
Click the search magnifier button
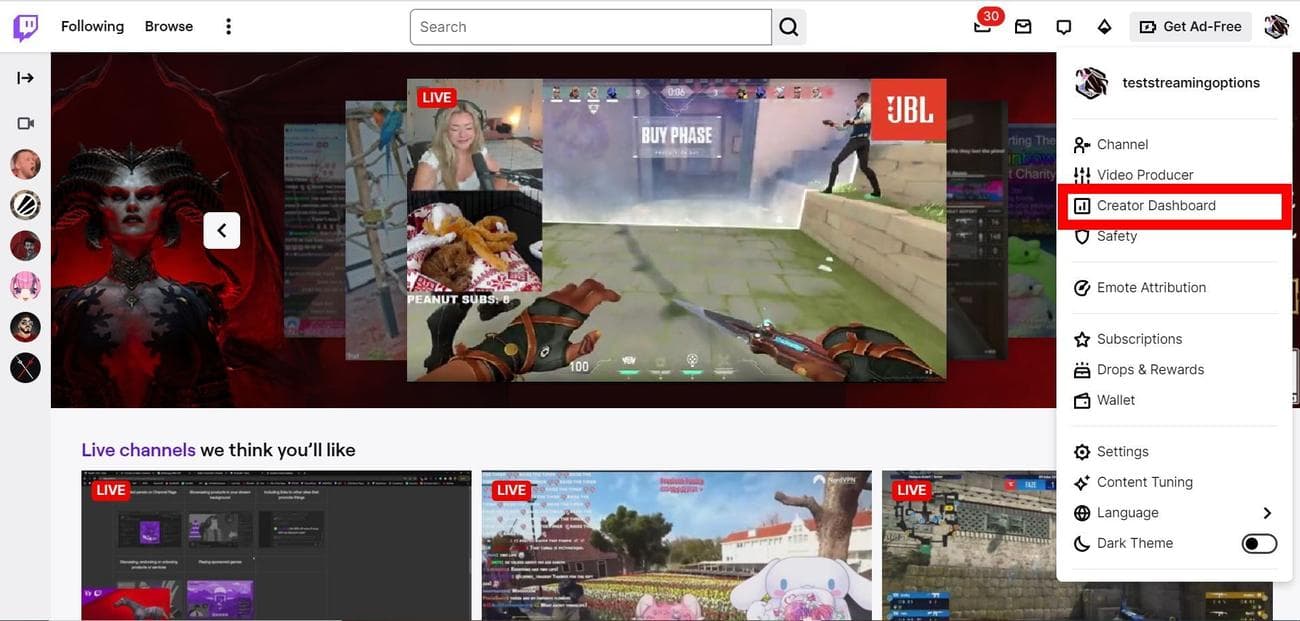pyautogui.click(x=789, y=27)
